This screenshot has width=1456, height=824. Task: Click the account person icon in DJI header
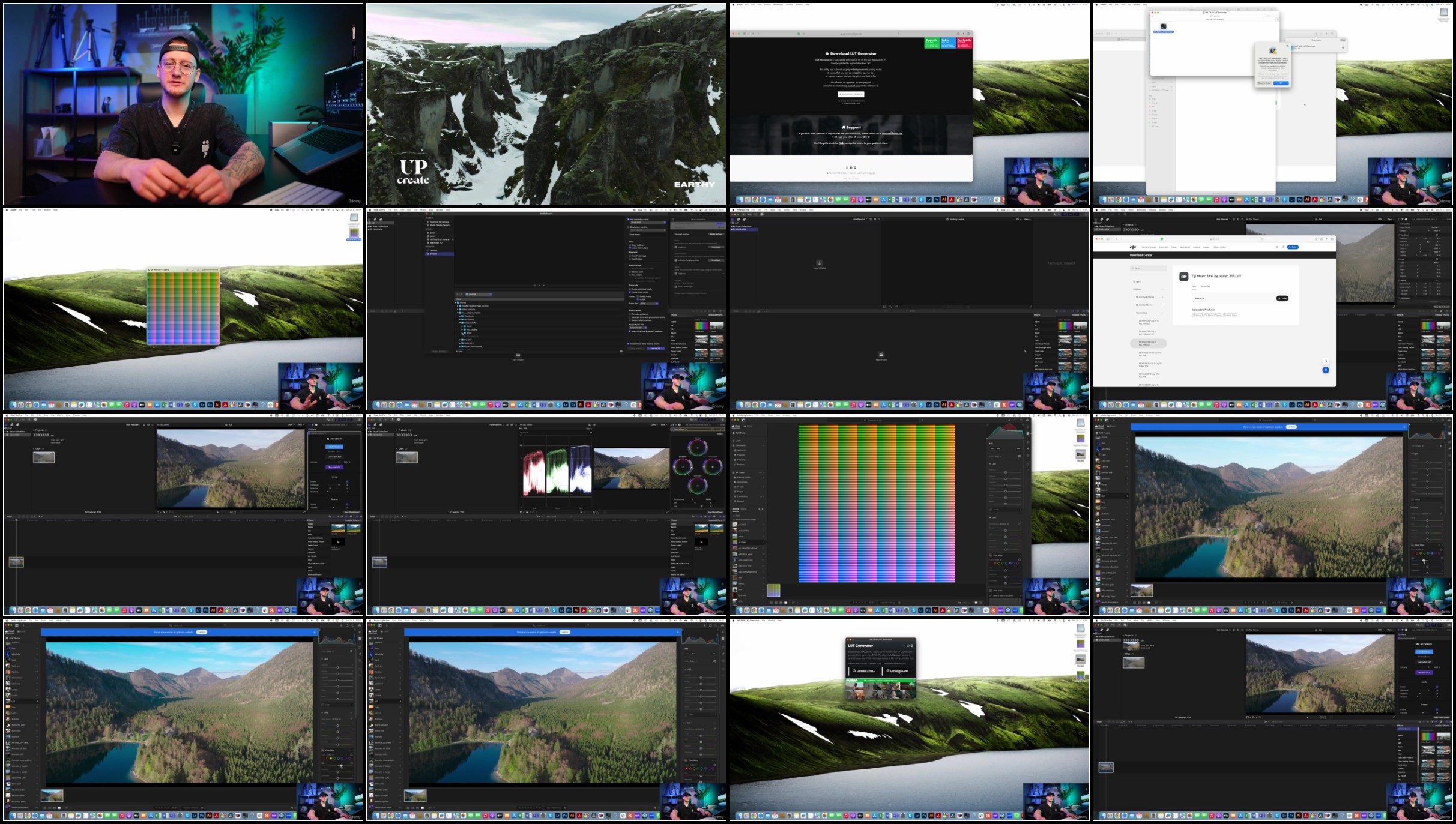[x=1282, y=247]
